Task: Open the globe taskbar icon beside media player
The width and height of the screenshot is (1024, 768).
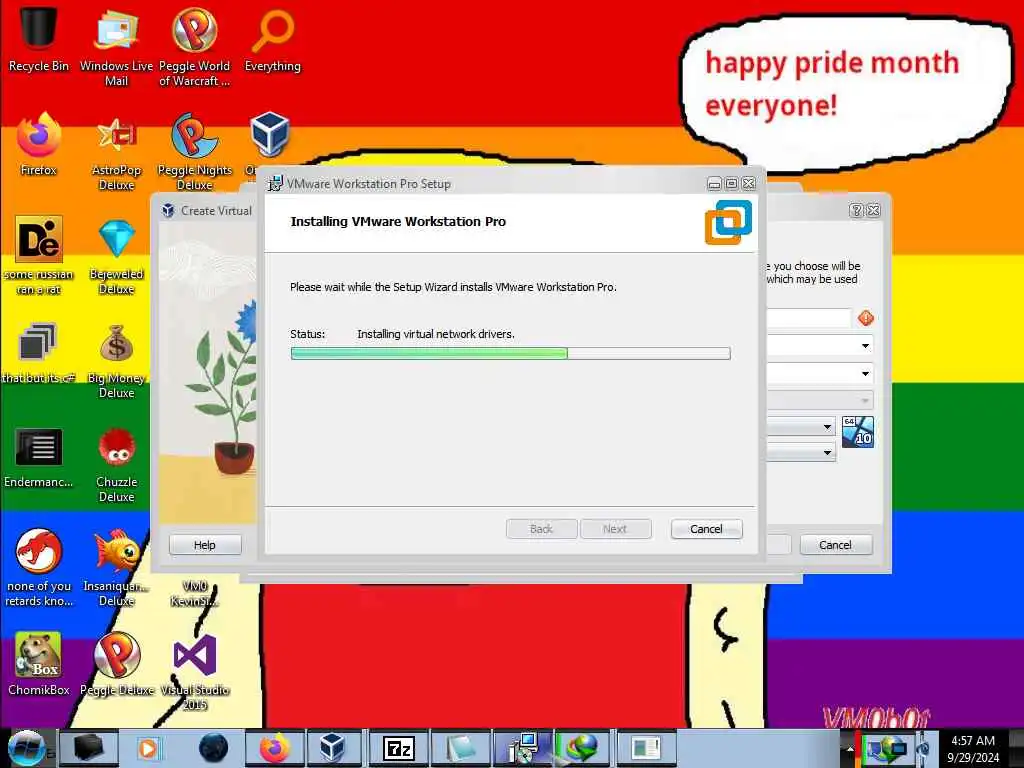Action: tap(213, 748)
